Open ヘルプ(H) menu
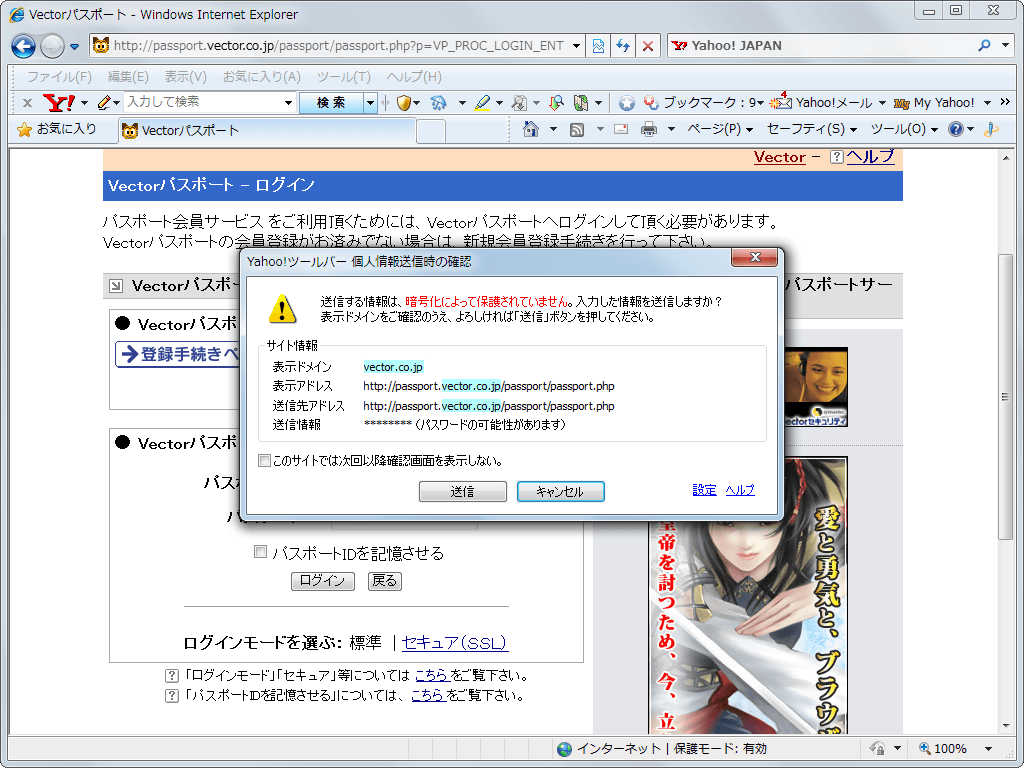This screenshot has width=1024, height=768. (414, 76)
